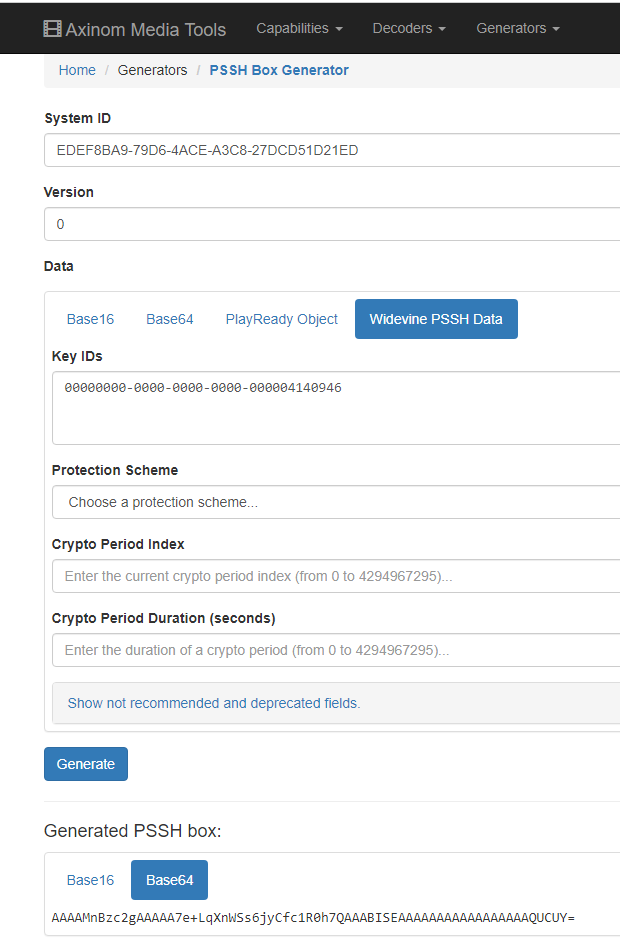Viewport: 620px width, 938px height.
Task: Open the Capabilities dropdown menu
Action: (x=299, y=28)
